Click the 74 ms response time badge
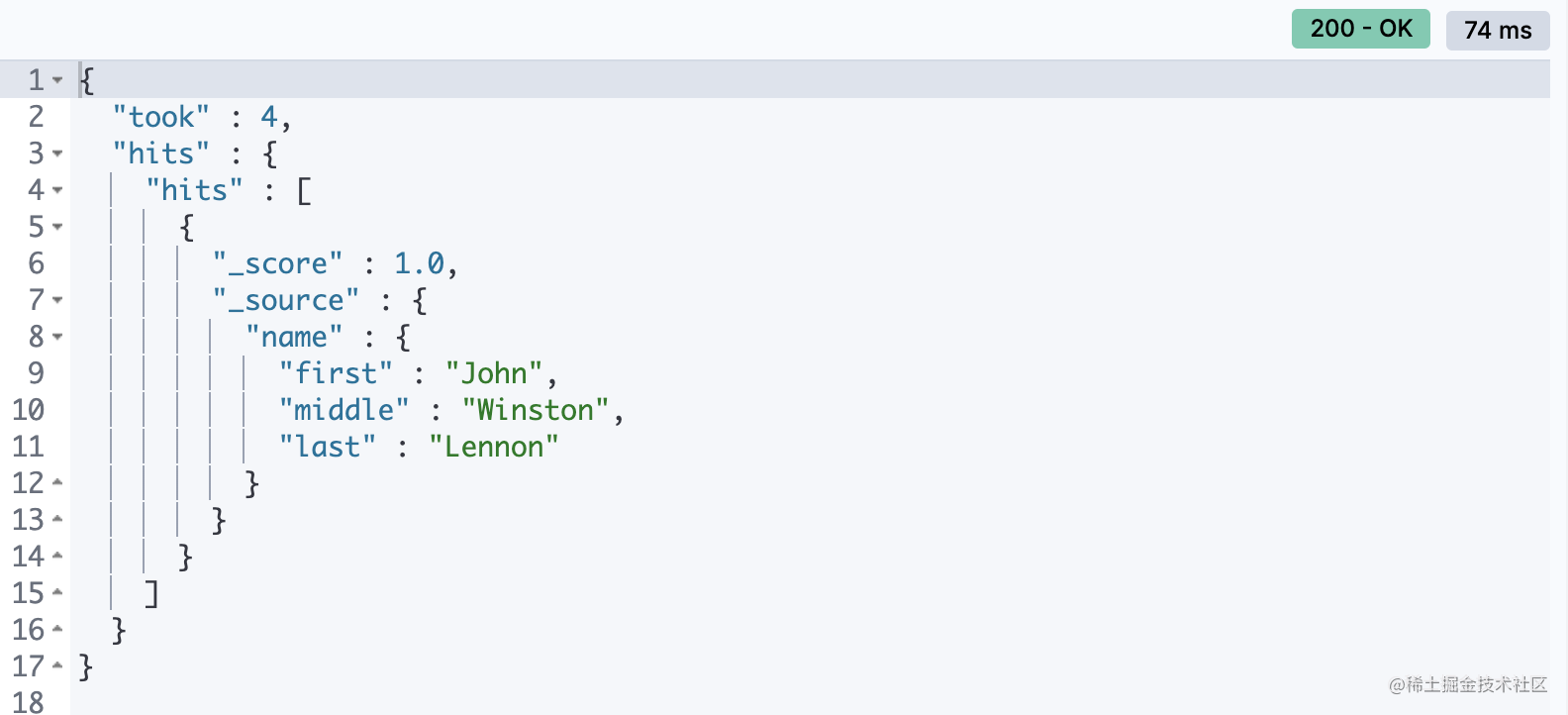The width and height of the screenshot is (1568, 715). coord(1498,30)
